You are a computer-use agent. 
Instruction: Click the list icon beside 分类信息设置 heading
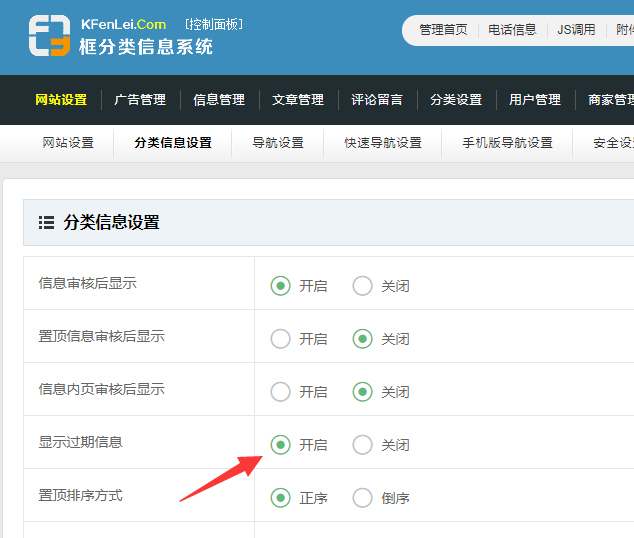tap(46, 223)
